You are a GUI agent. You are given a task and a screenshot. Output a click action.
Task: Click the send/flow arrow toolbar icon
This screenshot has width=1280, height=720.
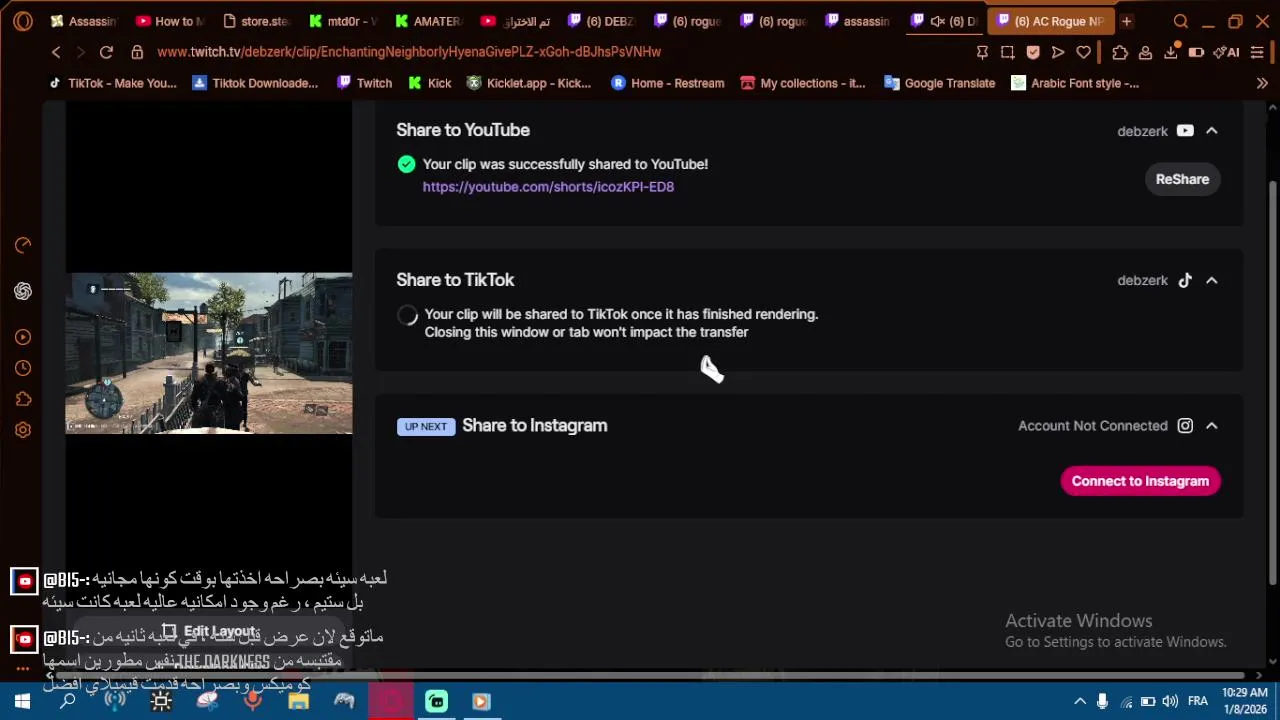(x=1058, y=52)
